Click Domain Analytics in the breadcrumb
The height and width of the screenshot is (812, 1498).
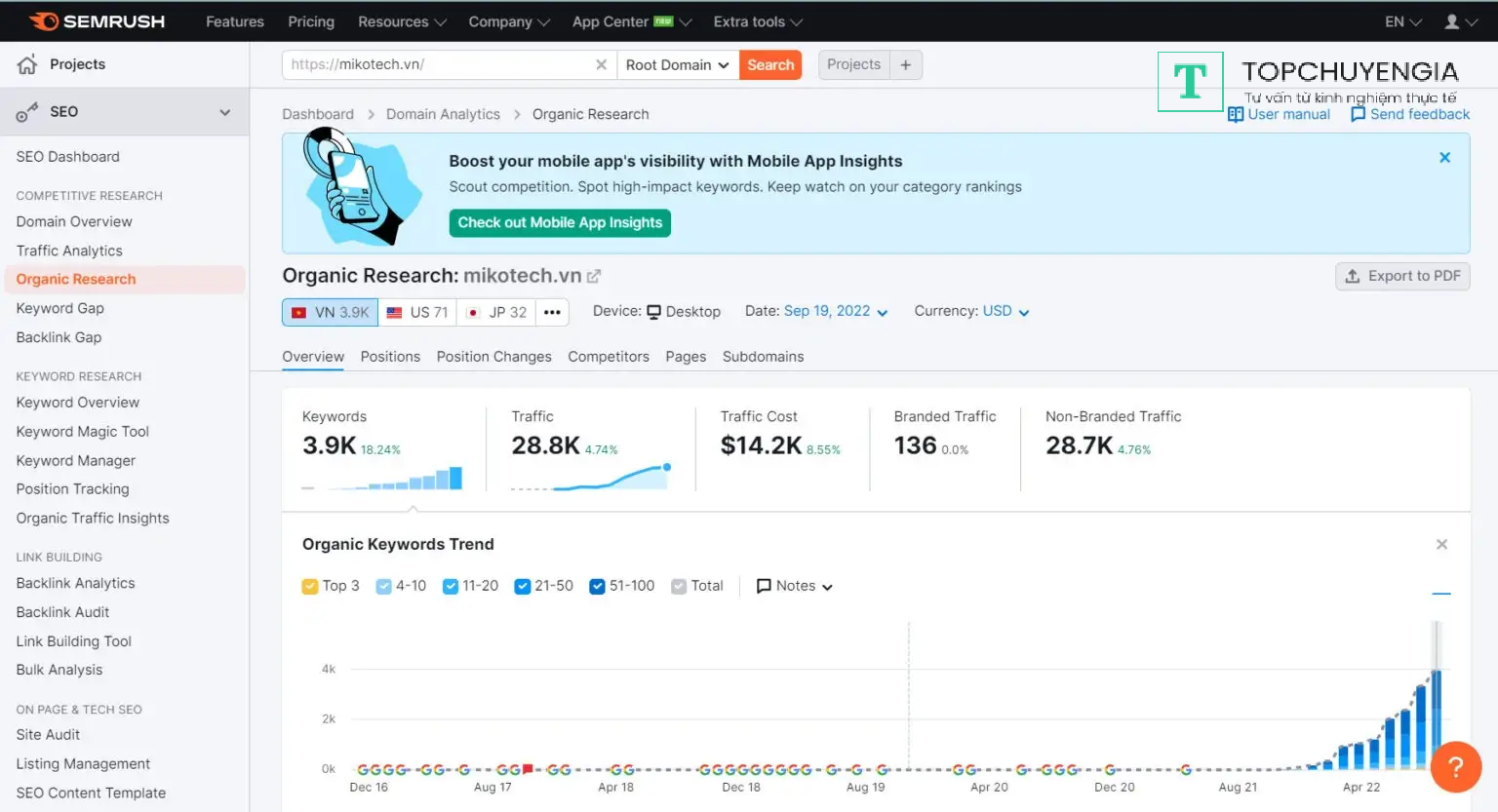click(x=443, y=114)
